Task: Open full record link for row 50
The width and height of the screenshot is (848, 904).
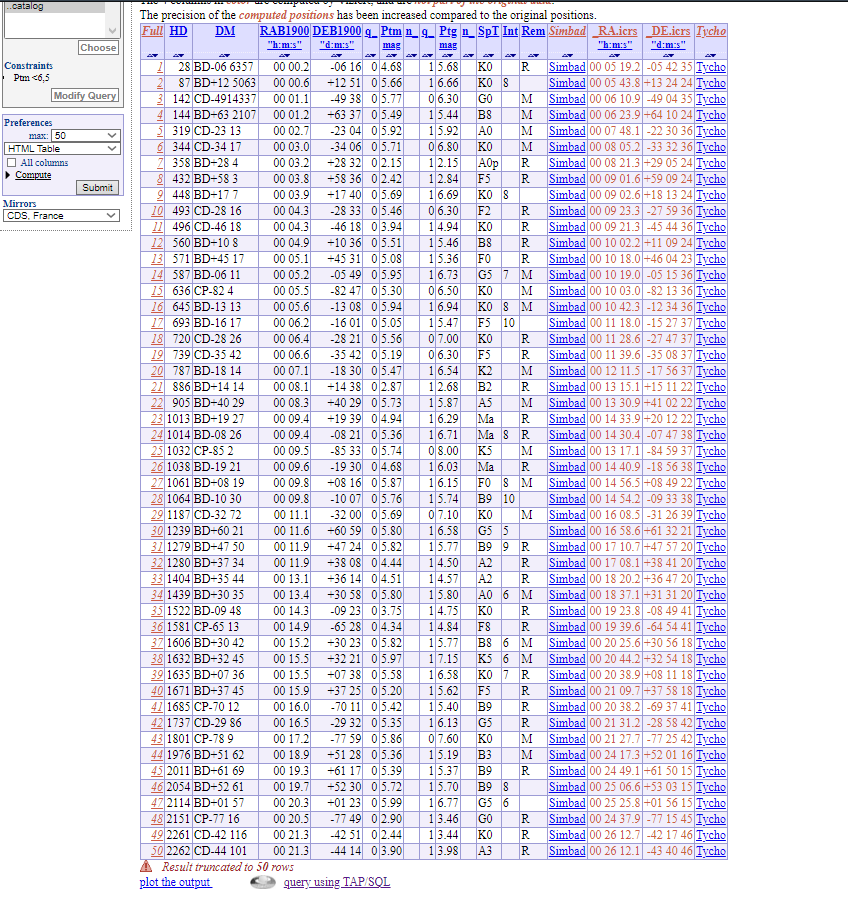Action: [157, 851]
